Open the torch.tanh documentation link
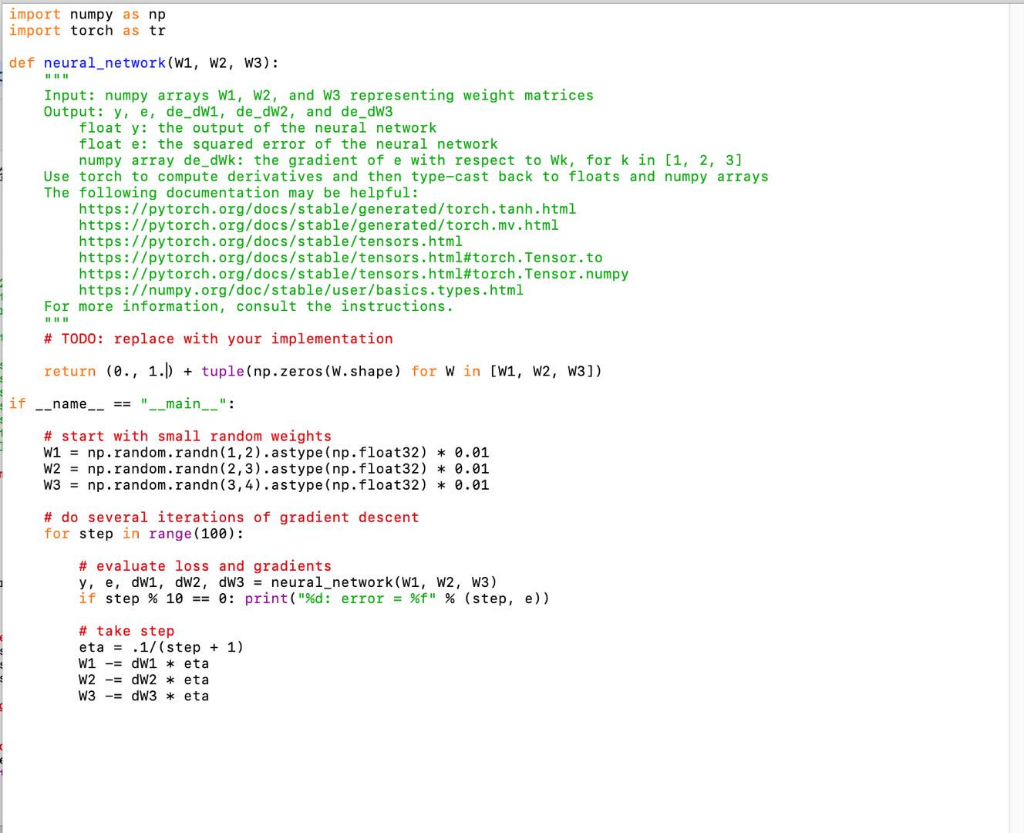Viewport: 1024px width, 833px height. click(324, 208)
